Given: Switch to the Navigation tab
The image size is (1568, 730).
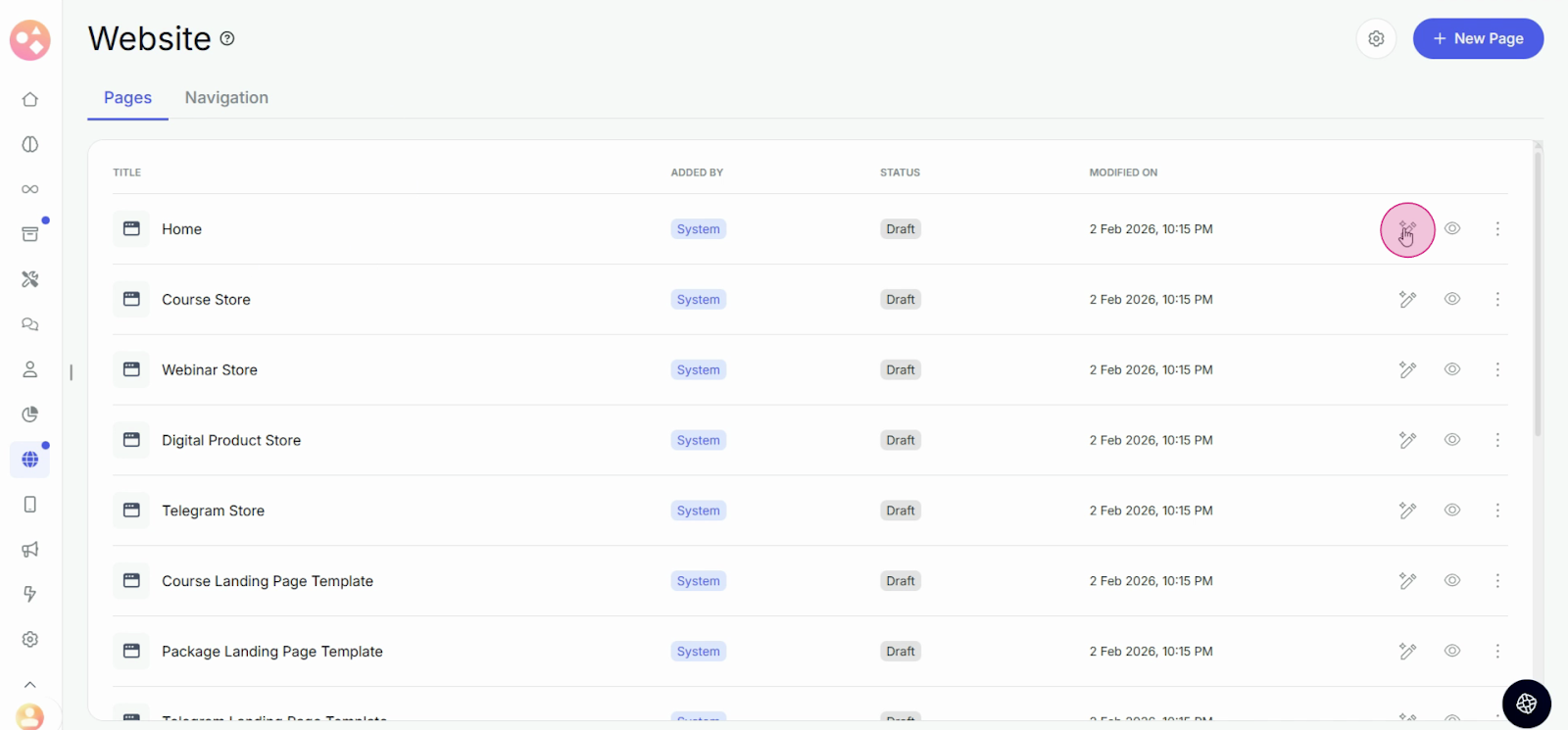Looking at the screenshot, I should point(226,98).
